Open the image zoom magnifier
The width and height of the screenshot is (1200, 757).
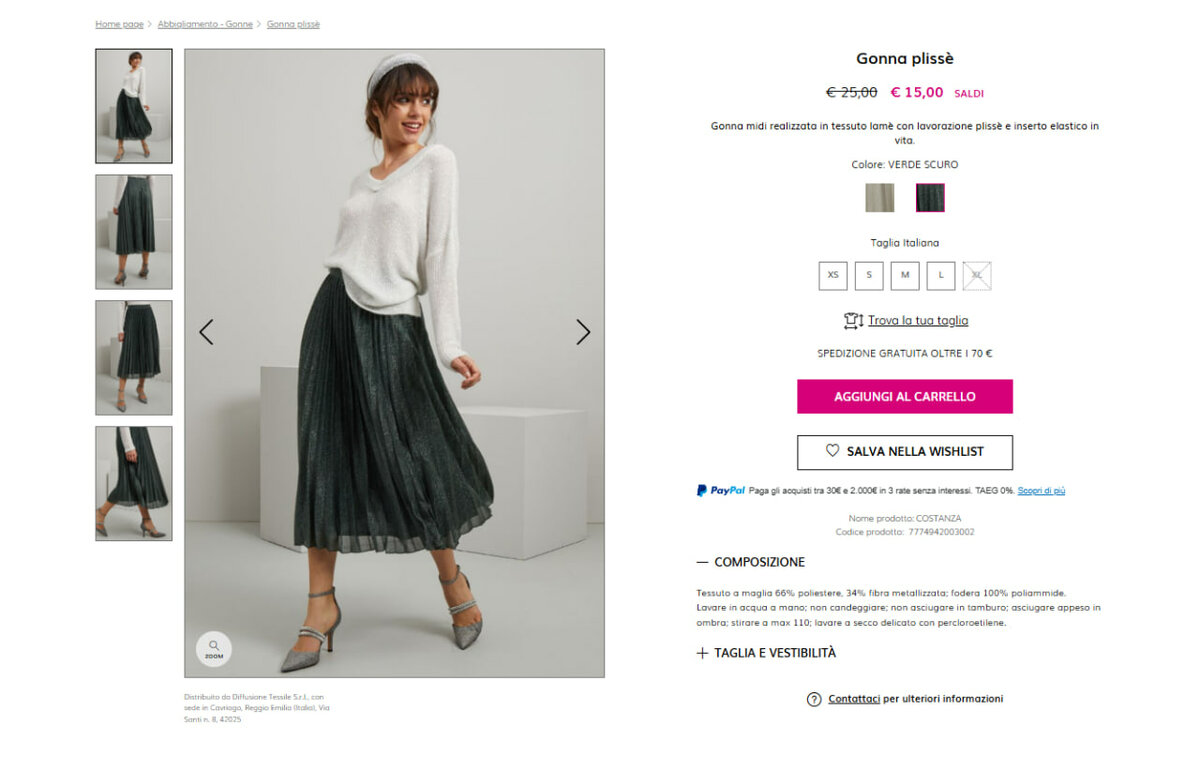tap(213, 649)
